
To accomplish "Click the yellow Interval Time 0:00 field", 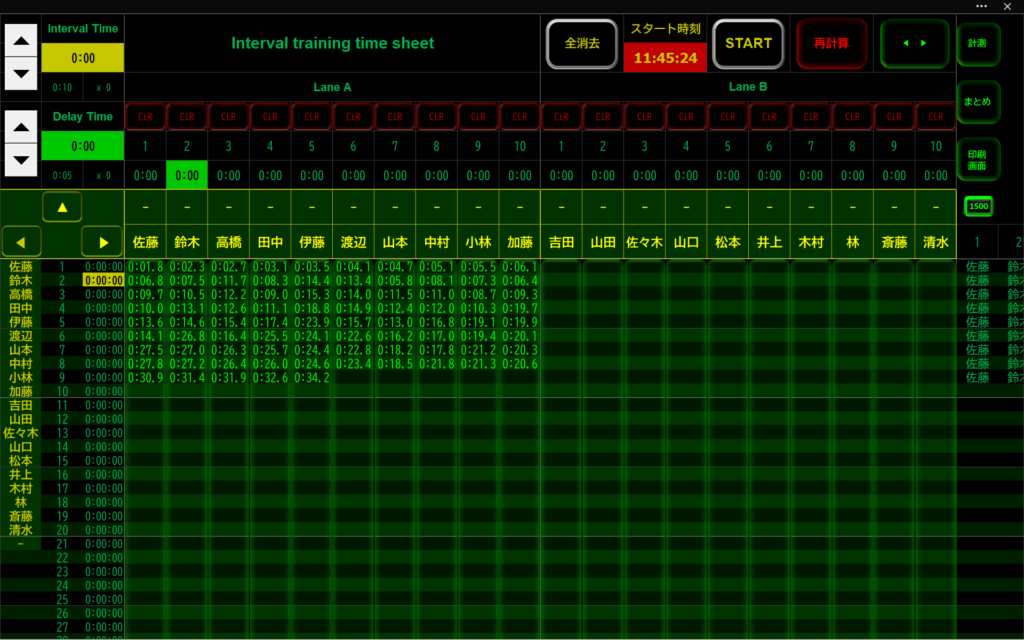I will [x=83, y=58].
